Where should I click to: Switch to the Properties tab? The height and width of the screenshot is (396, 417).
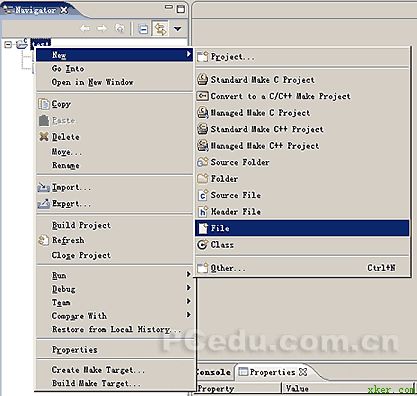pyautogui.click(x=272, y=372)
